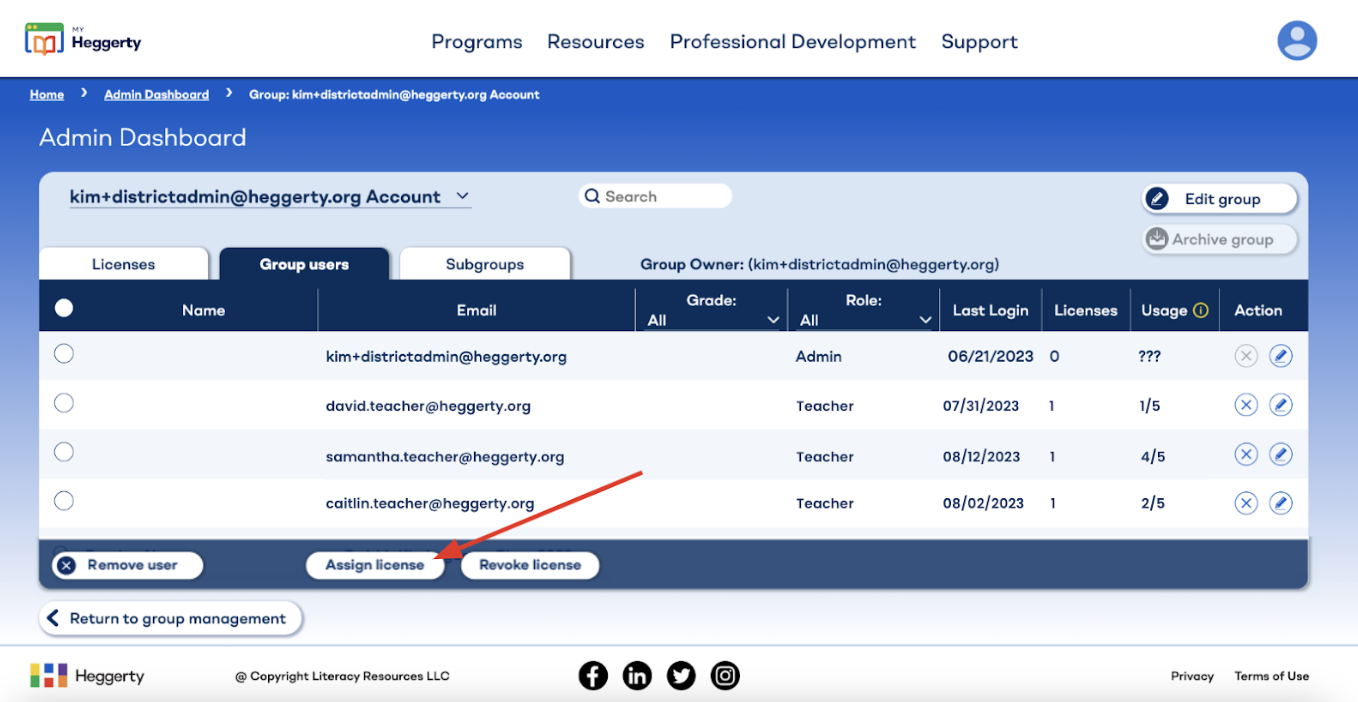Viewport: 1358px width, 702px height.
Task: Open Heggerty's Facebook page from the footer
Action: (x=593, y=675)
